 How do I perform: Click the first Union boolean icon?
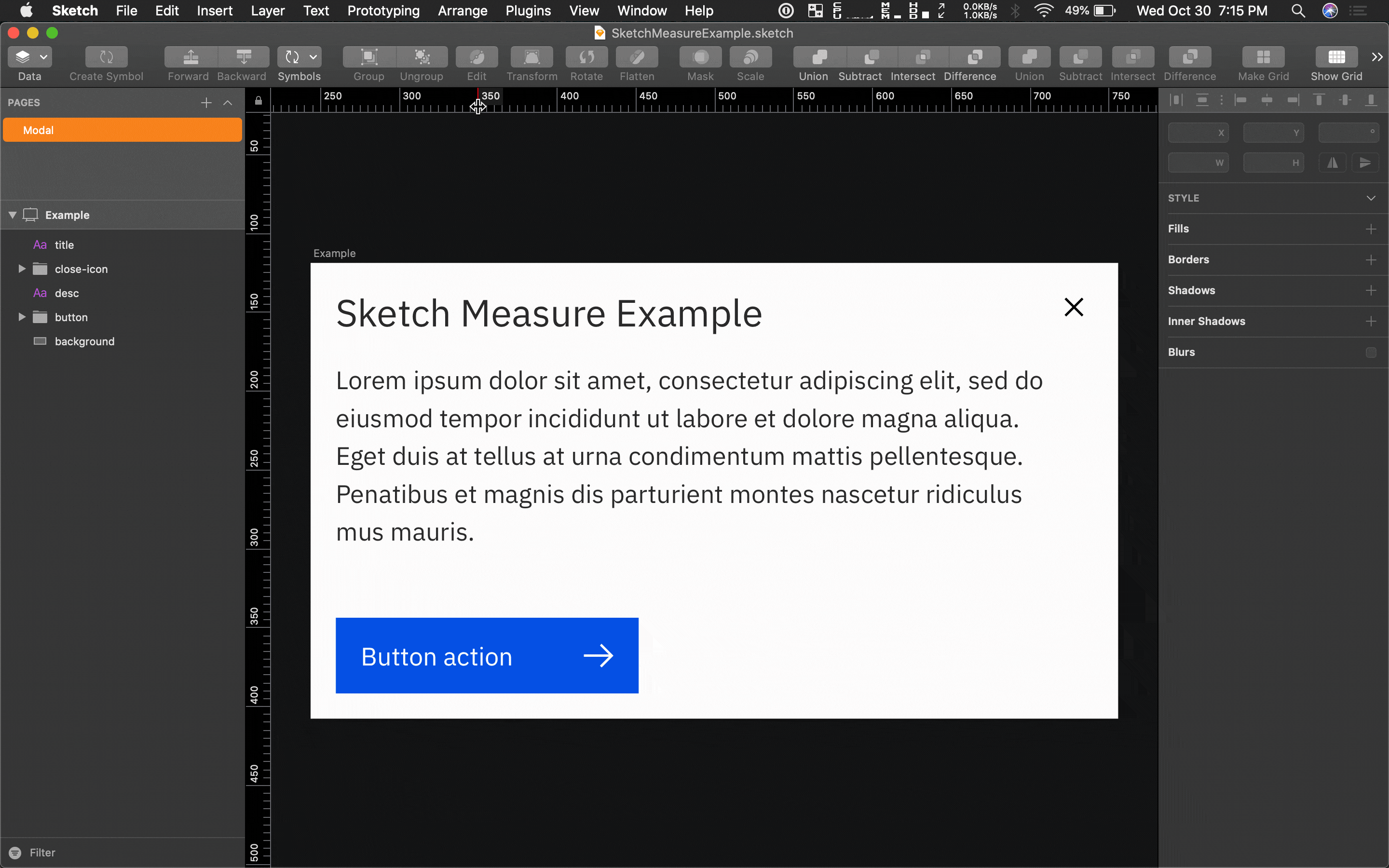(819, 57)
